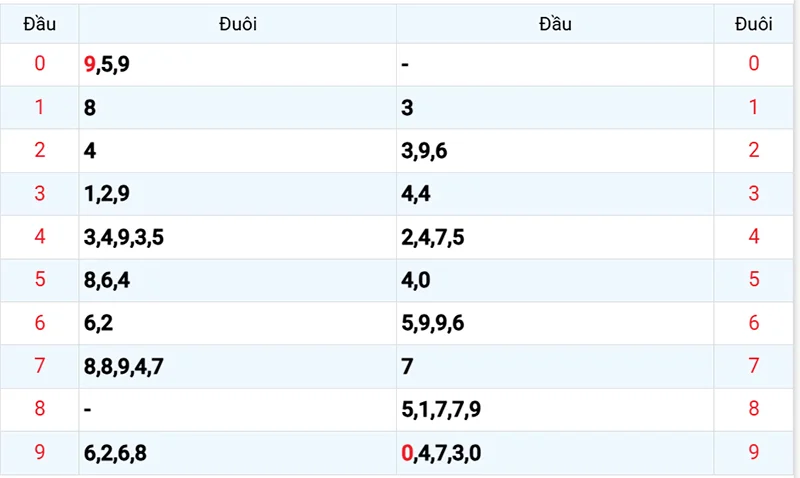
Task: Select the left red row label 0
Action: point(40,63)
